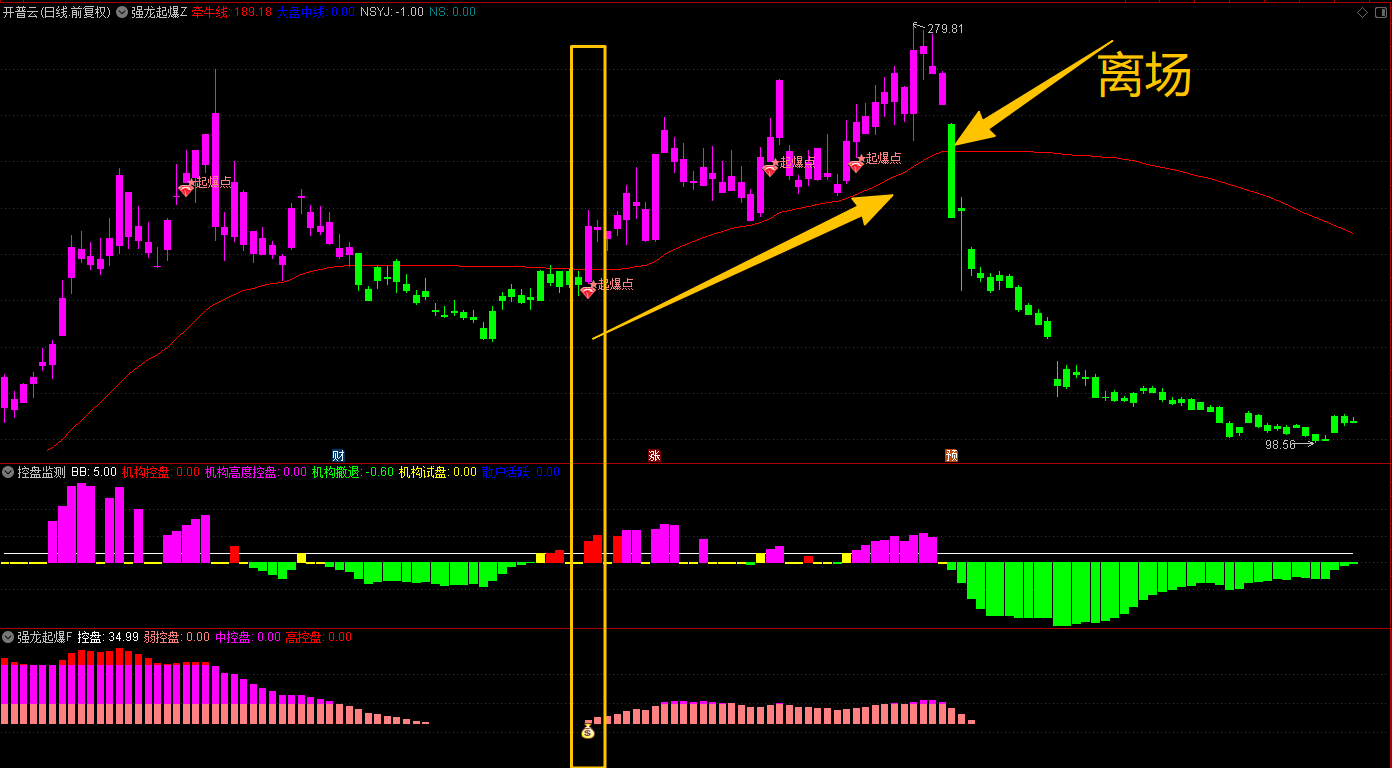Click the 开普云(日线.前复权) chart title
1392x768 pixels.
point(57,12)
